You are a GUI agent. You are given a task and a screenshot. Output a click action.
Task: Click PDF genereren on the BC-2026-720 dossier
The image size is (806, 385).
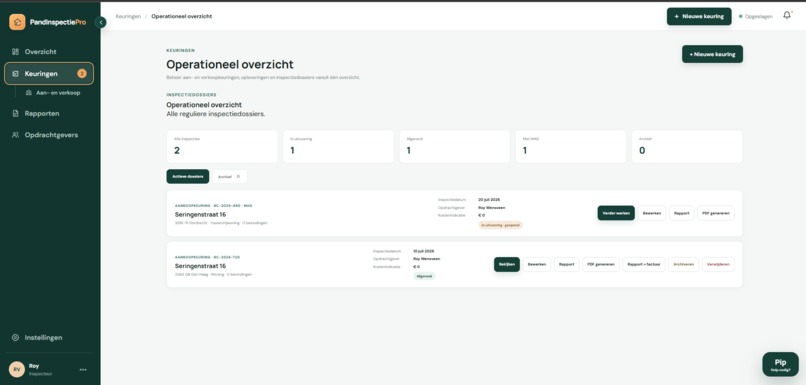tap(601, 264)
